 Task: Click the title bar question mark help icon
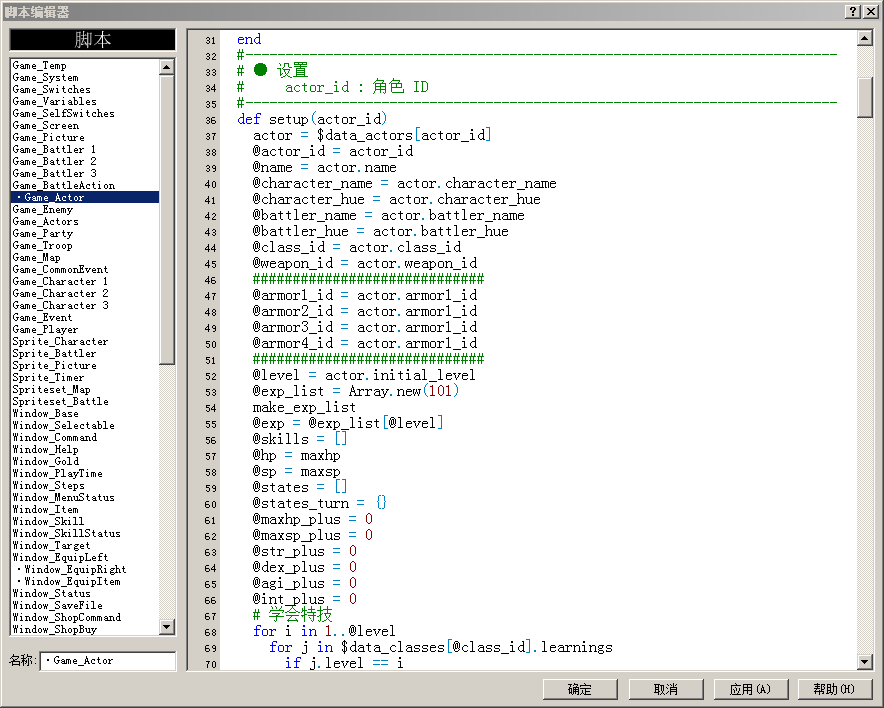coord(853,11)
